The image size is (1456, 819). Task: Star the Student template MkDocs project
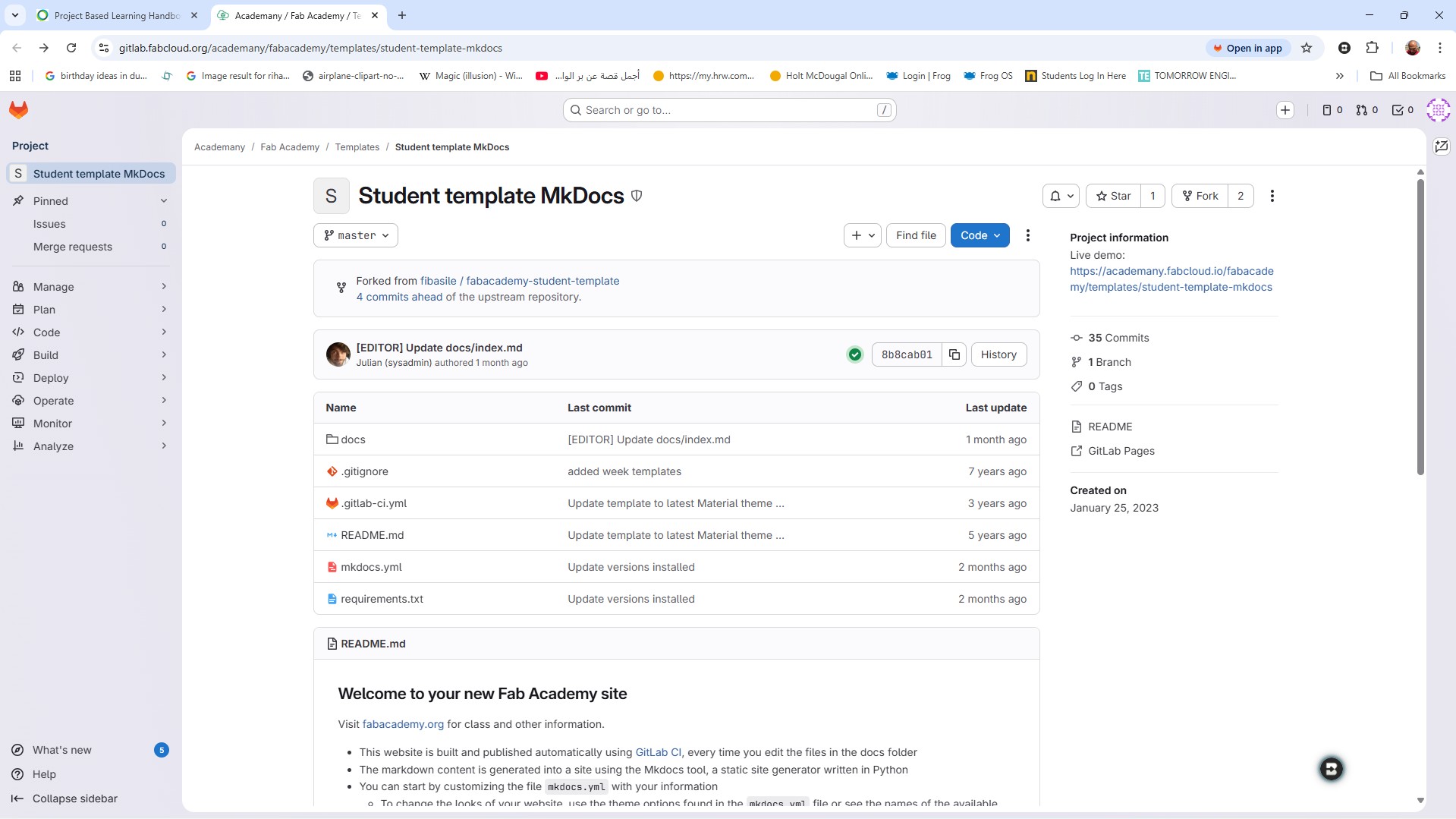click(1113, 196)
